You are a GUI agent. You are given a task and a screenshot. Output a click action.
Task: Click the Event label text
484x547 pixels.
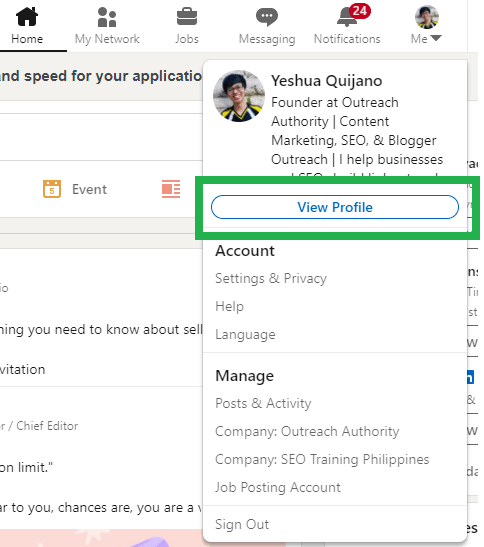pos(89,189)
